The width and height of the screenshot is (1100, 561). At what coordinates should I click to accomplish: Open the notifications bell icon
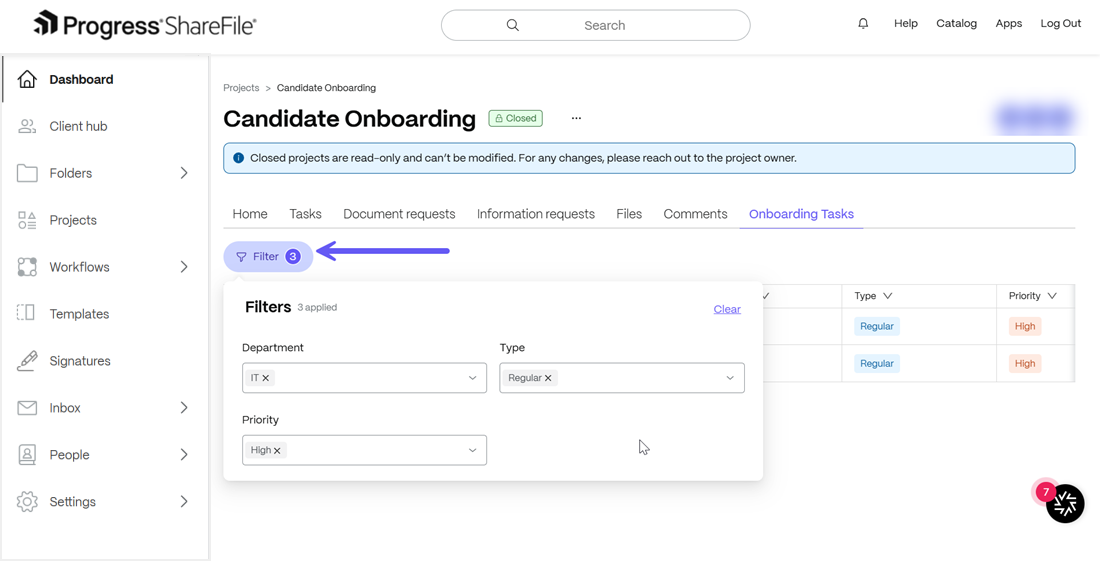[x=863, y=23]
